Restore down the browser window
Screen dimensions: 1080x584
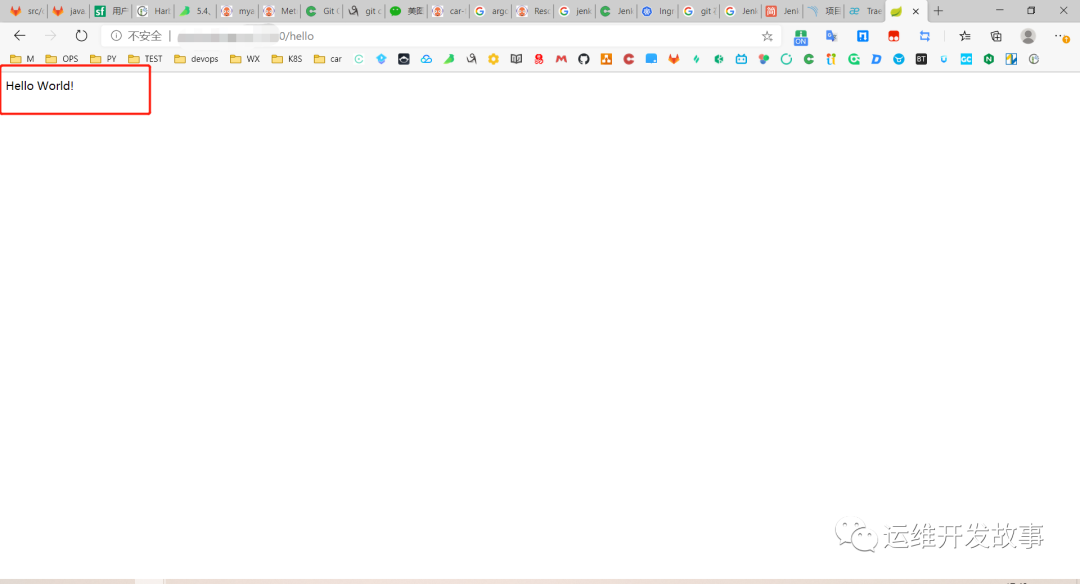[1031, 10]
